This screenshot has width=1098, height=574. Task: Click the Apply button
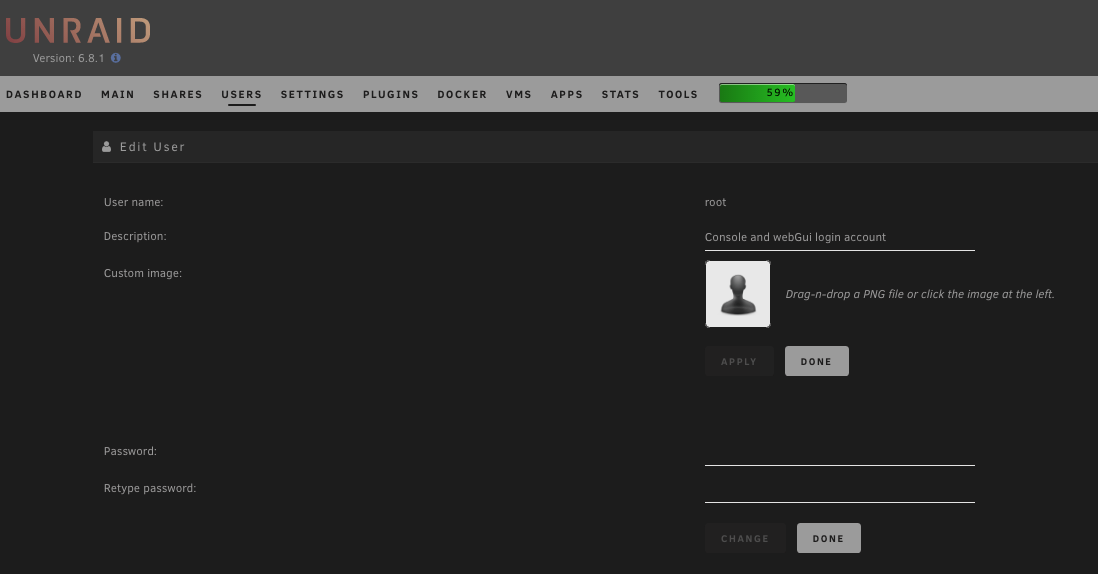point(739,361)
